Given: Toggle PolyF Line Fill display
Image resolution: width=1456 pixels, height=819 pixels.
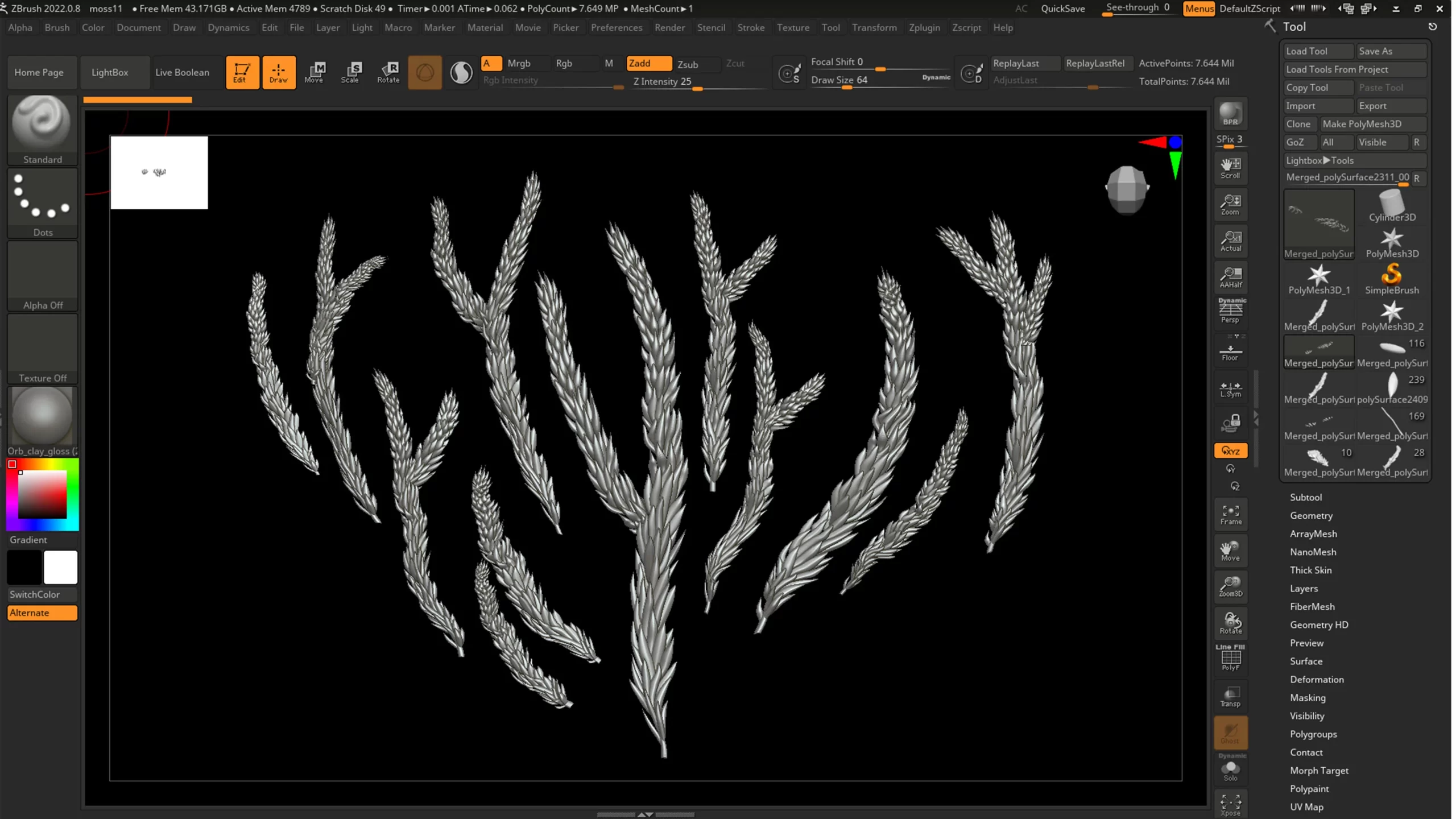Looking at the screenshot, I should click(1230, 659).
